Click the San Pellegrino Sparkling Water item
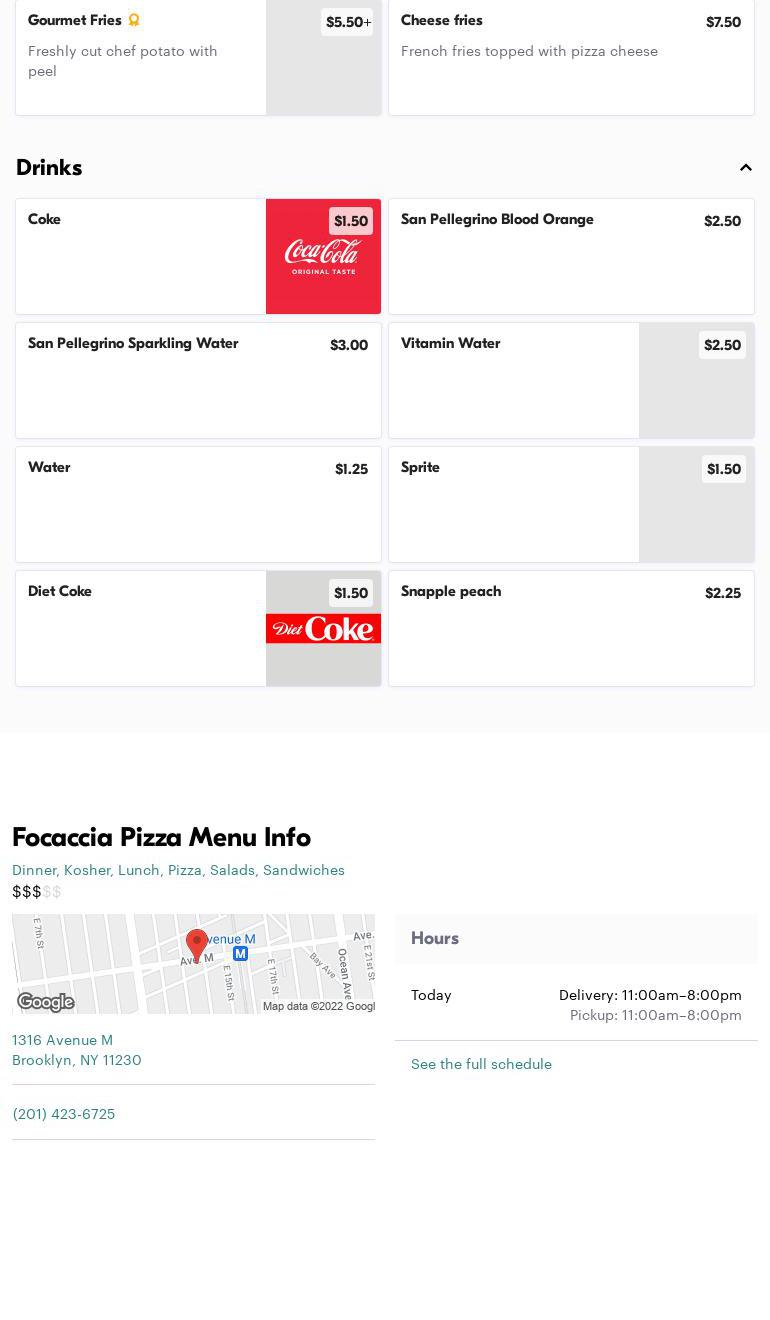The width and height of the screenshot is (770, 1320). pos(198,380)
